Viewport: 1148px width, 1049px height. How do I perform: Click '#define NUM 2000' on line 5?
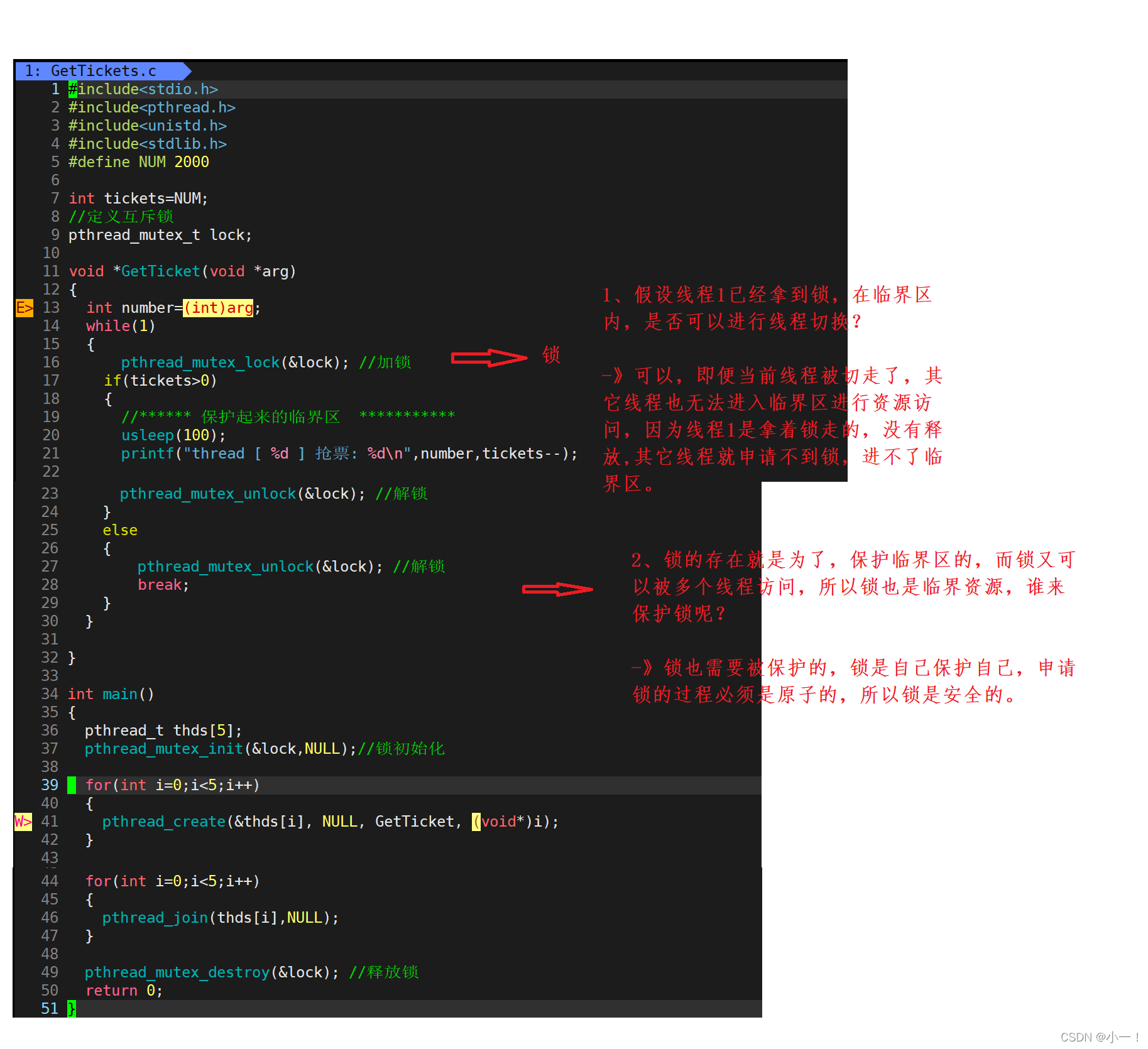[139, 162]
